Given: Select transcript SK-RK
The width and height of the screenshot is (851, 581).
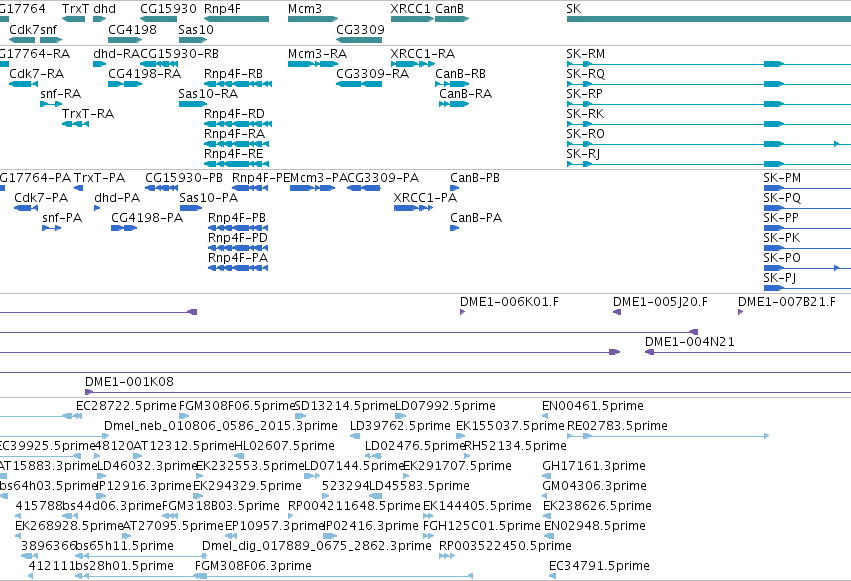Looking at the screenshot, I should click(585, 114).
